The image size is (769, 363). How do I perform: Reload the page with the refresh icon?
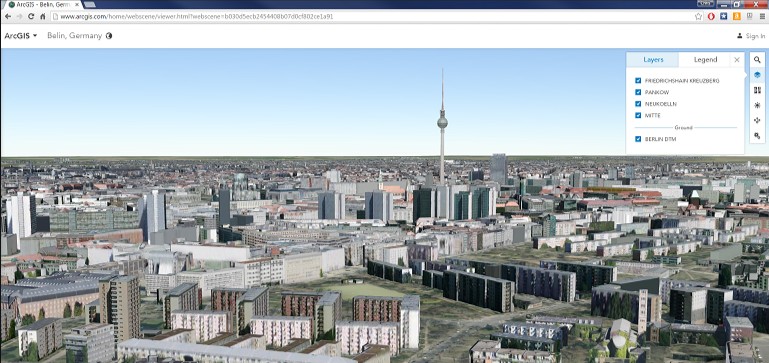(31, 16)
